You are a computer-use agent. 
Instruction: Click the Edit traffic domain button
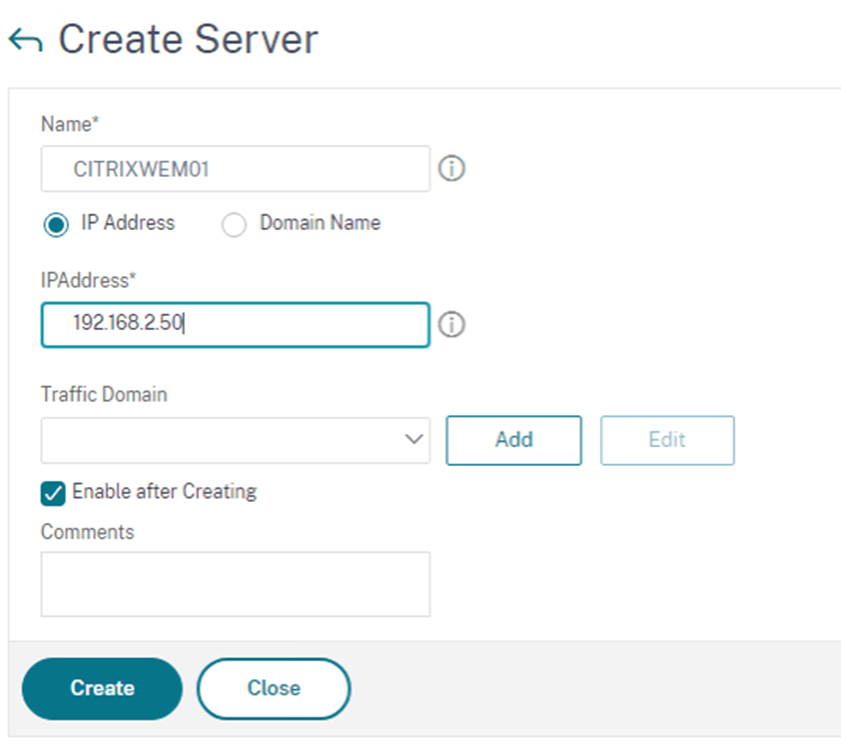(x=667, y=440)
